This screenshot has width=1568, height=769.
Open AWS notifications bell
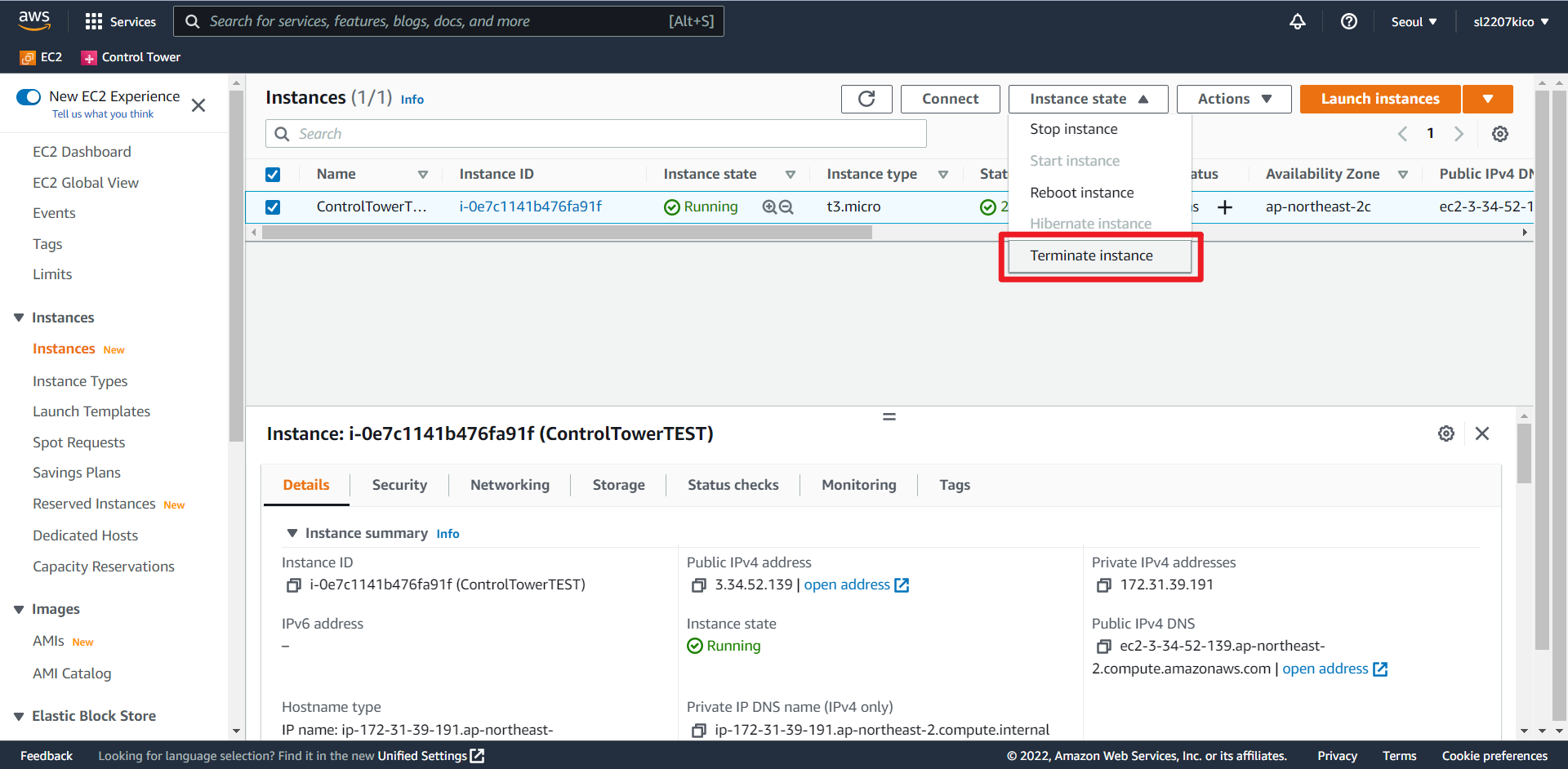[x=1298, y=21]
